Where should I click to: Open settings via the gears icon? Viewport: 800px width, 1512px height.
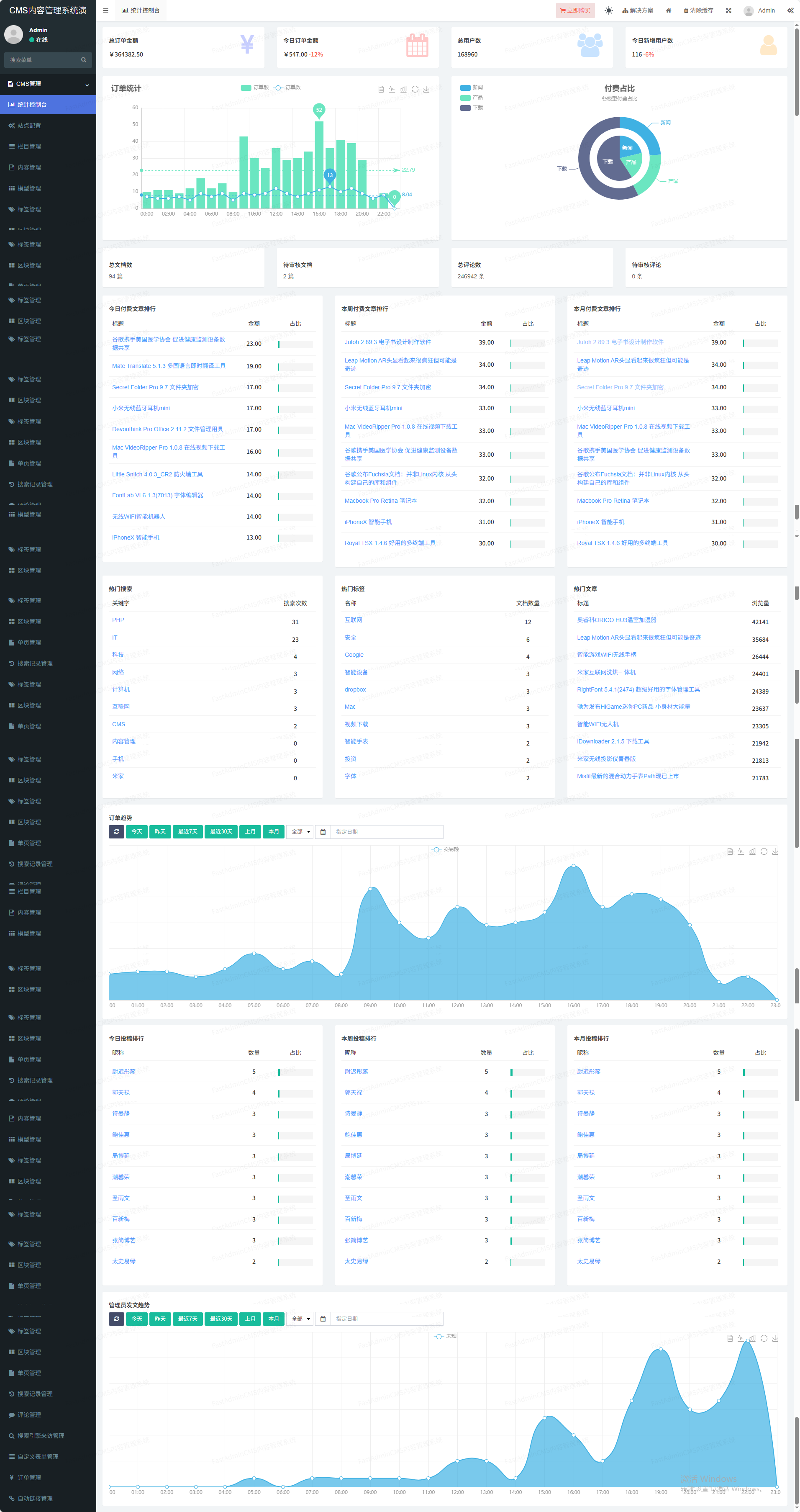[790, 10]
